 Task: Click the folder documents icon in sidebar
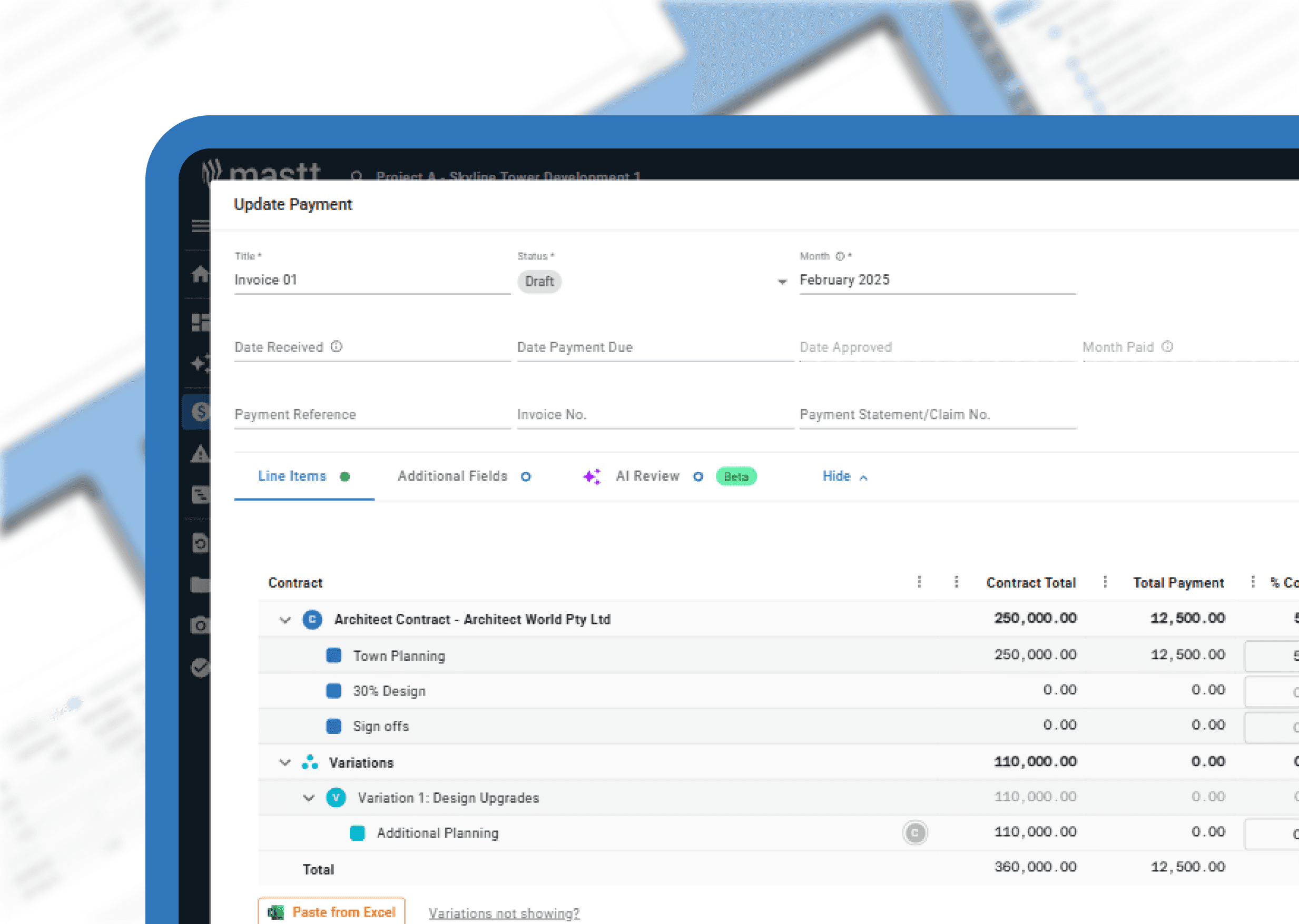(x=200, y=584)
